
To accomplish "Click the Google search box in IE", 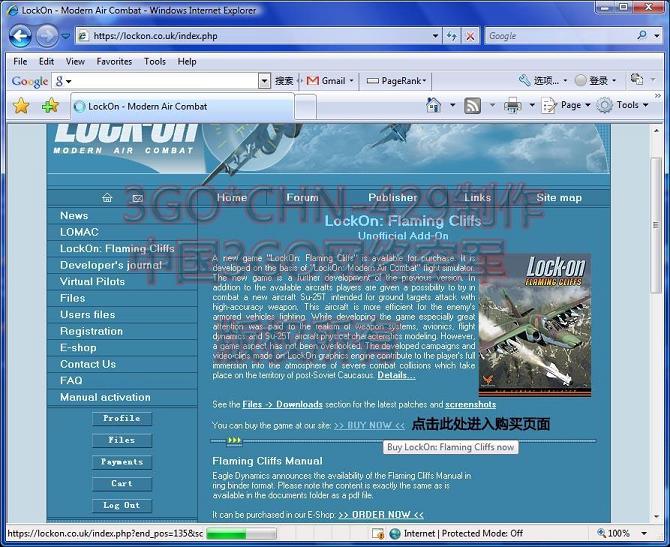I will [560, 36].
